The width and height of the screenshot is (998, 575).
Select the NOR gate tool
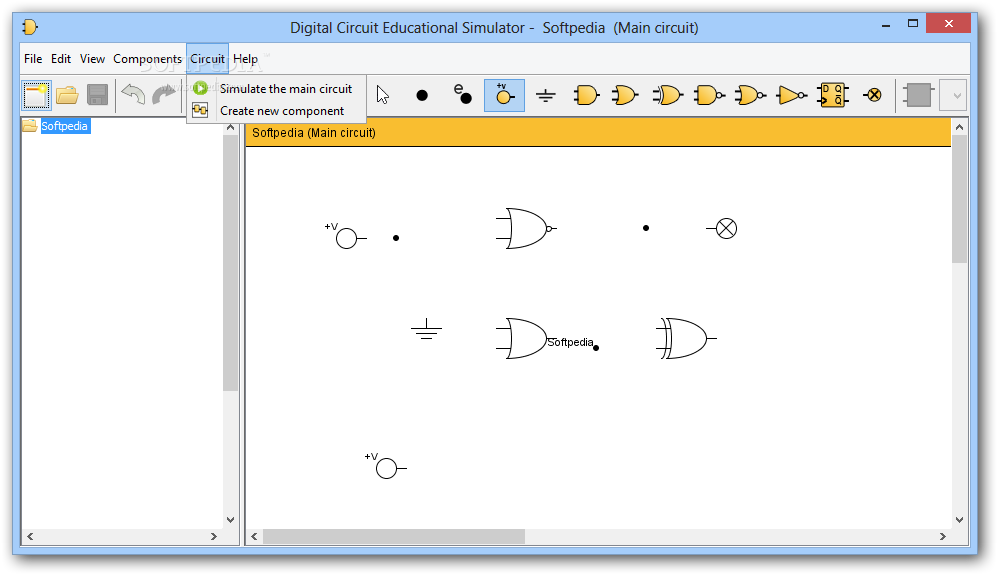(x=750, y=96)
